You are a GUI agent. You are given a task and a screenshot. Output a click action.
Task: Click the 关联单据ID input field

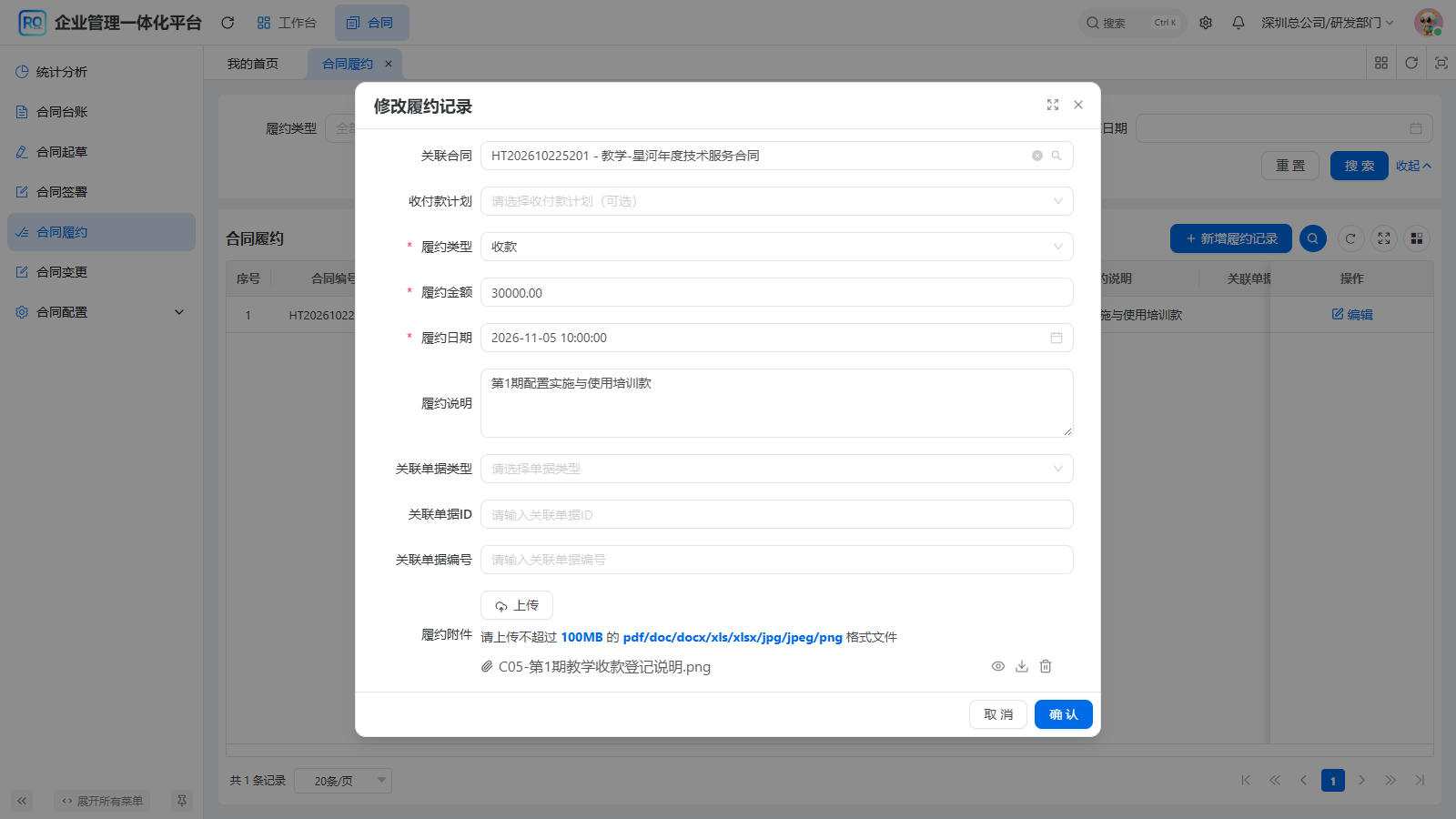[777, 514]
